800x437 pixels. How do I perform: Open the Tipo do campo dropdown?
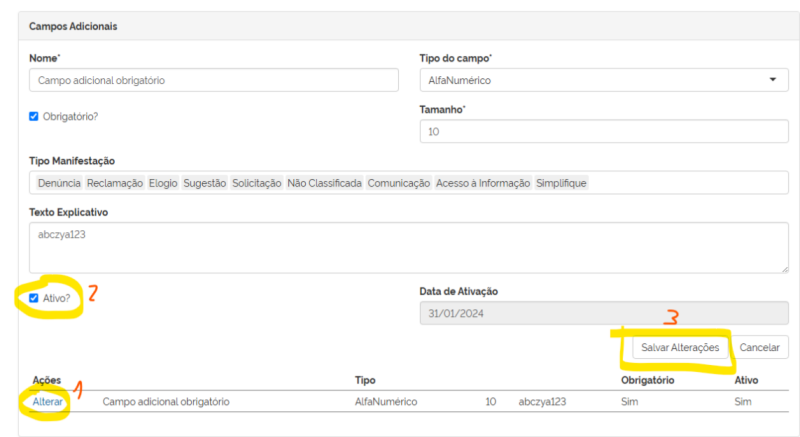click(603, 80)
